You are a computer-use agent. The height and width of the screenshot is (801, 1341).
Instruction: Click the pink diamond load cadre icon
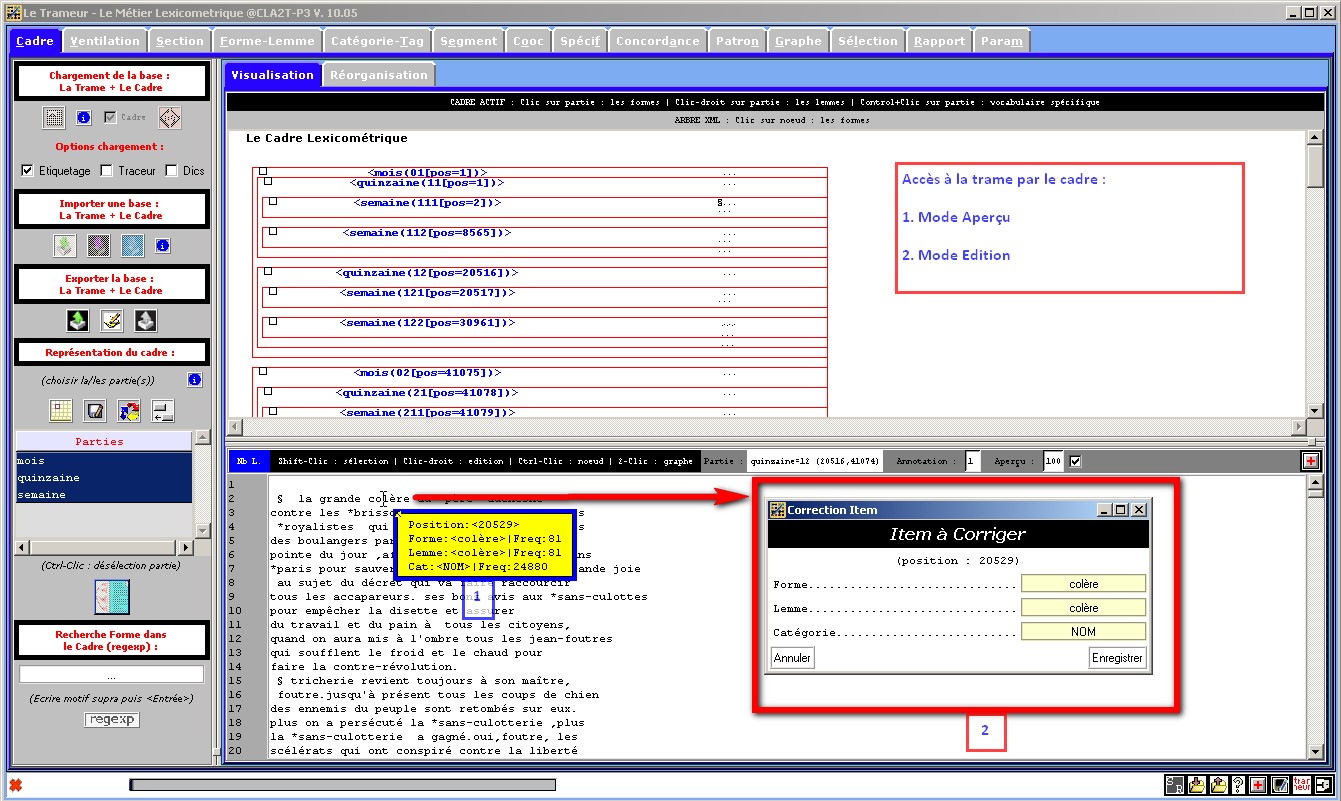pos(170,118)
